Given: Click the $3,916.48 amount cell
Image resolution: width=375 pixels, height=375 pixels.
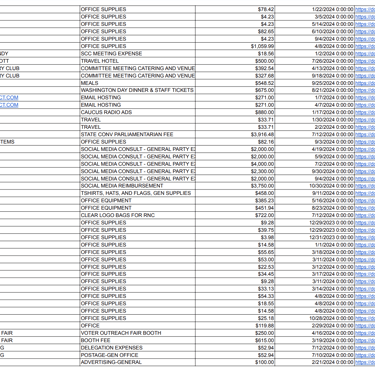Looking at the screenshot, I should tap(235, 134).
